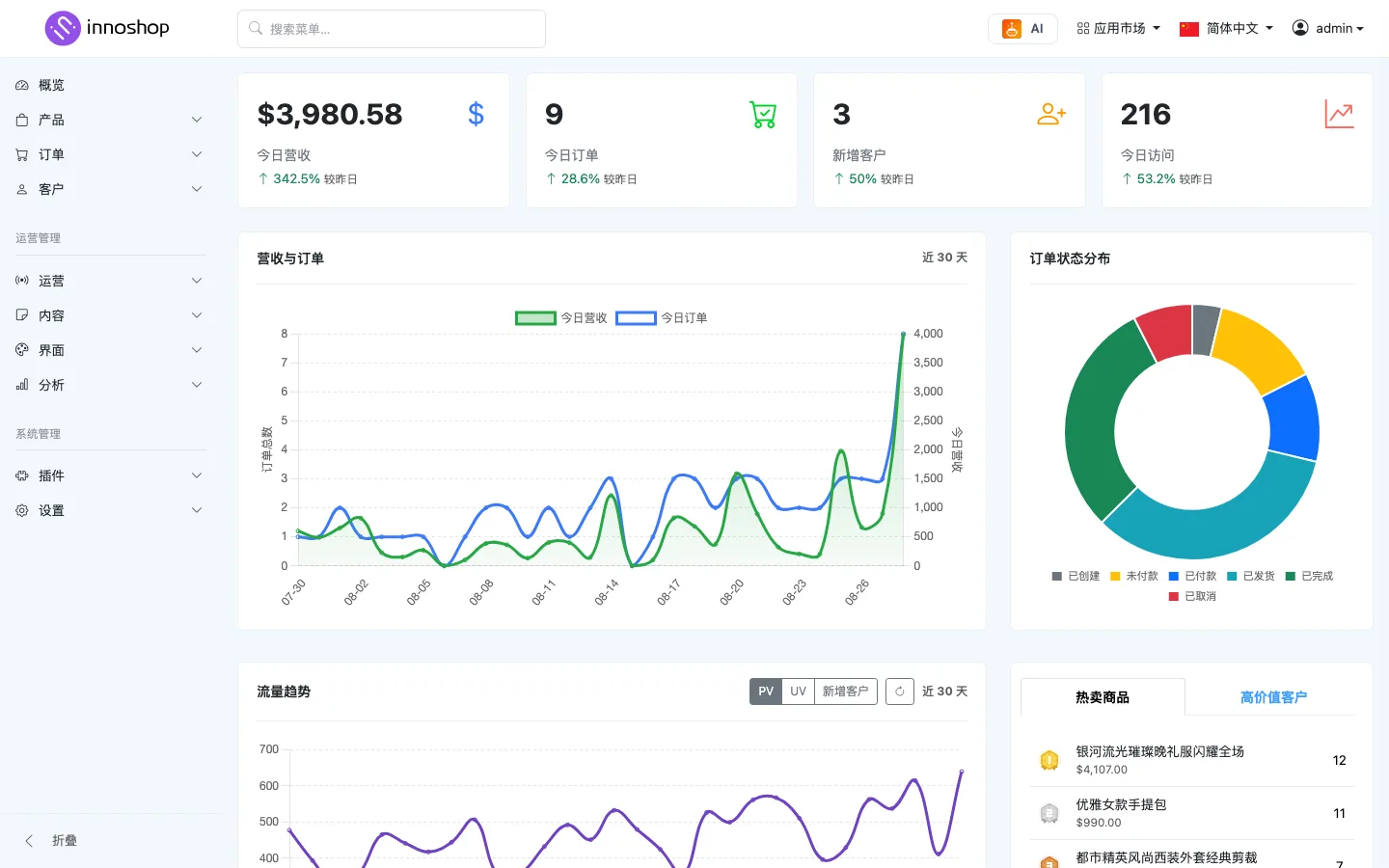This screenshot has width=1389, height=868.
Task: Click the plugin puzzle icon
Action: click(x=22, y=475)
